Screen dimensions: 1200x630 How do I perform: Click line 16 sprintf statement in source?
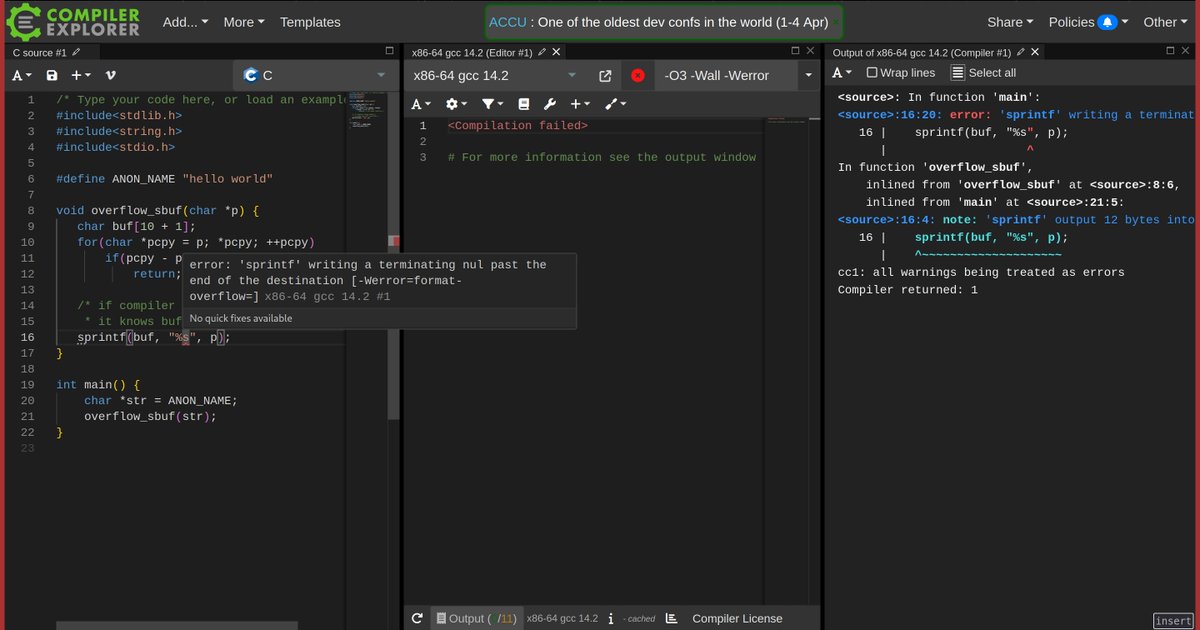click(x=154, y=337)
